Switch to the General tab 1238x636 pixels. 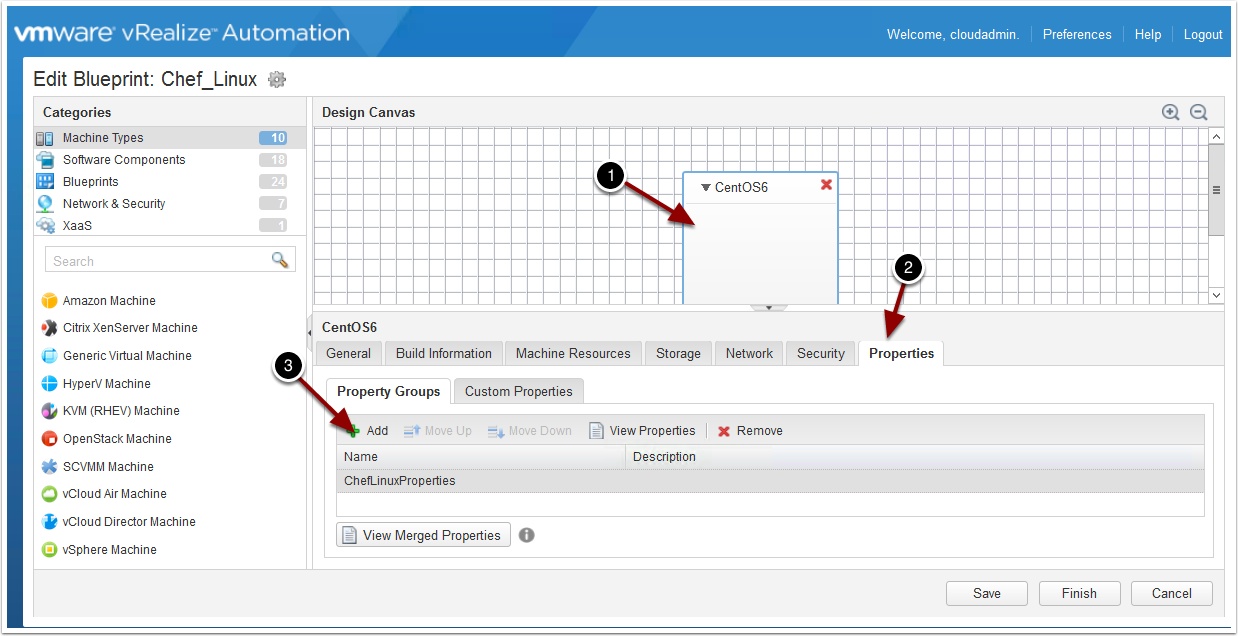point(348,353)
